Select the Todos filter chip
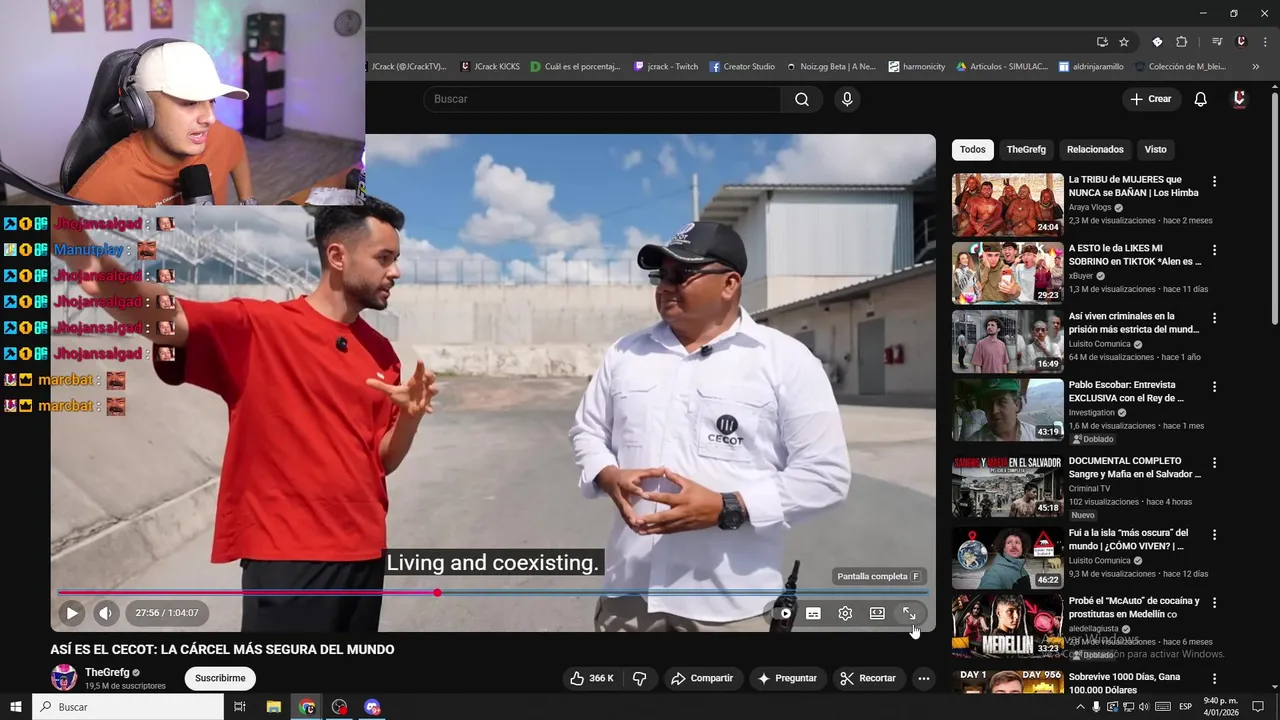The image size is (1280, 720). pos(973,149)
